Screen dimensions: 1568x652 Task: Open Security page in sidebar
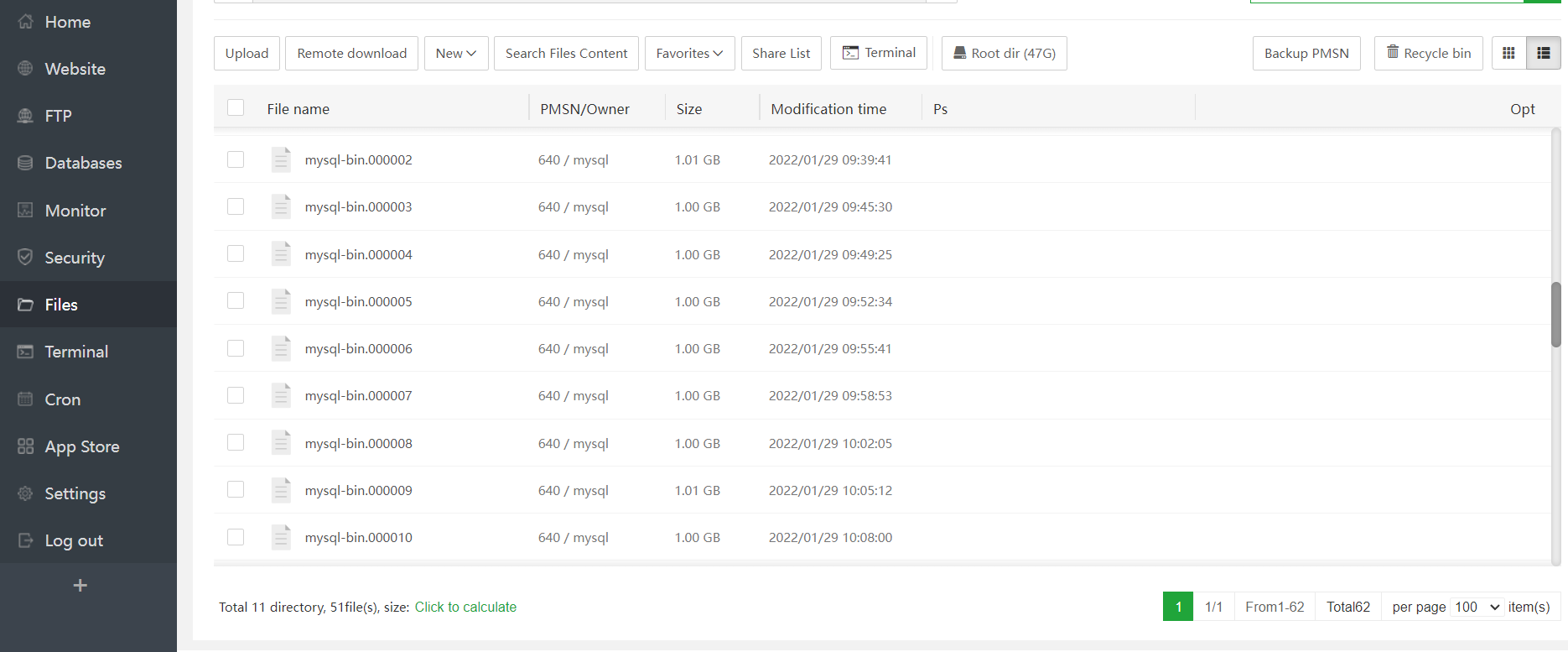[75, 258]
